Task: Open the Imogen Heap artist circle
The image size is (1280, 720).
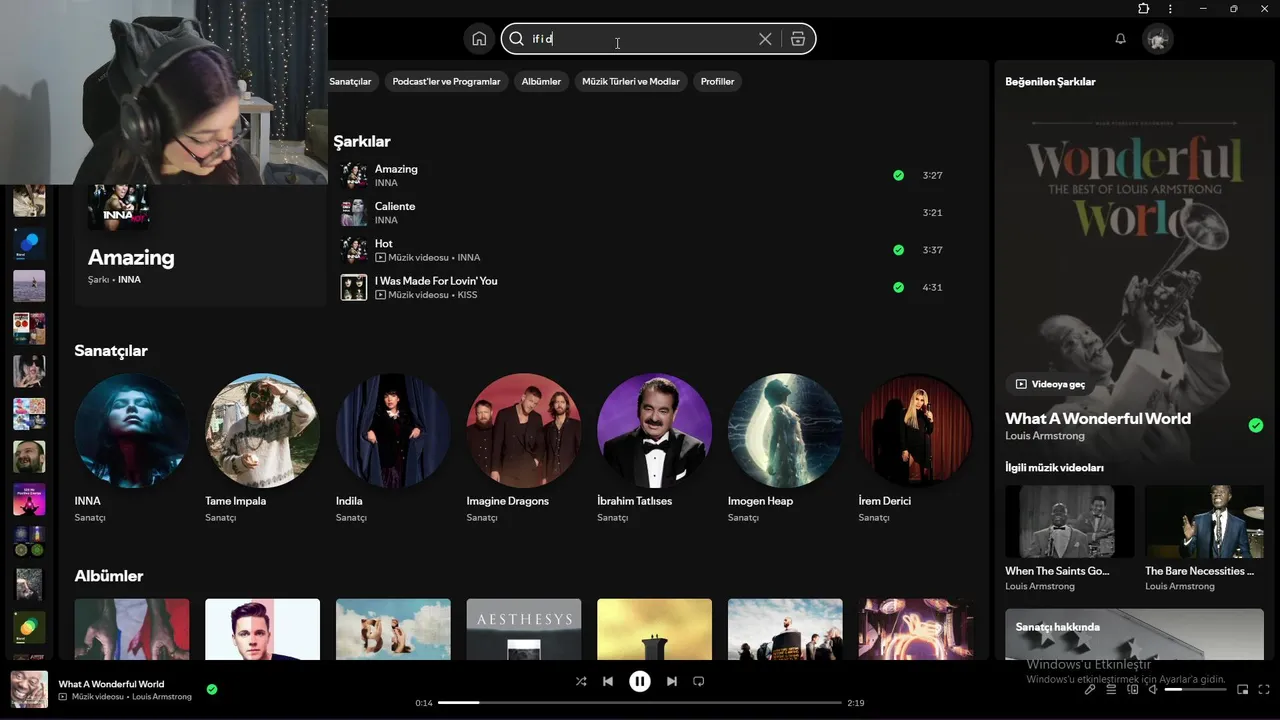Action: (785, 431)
